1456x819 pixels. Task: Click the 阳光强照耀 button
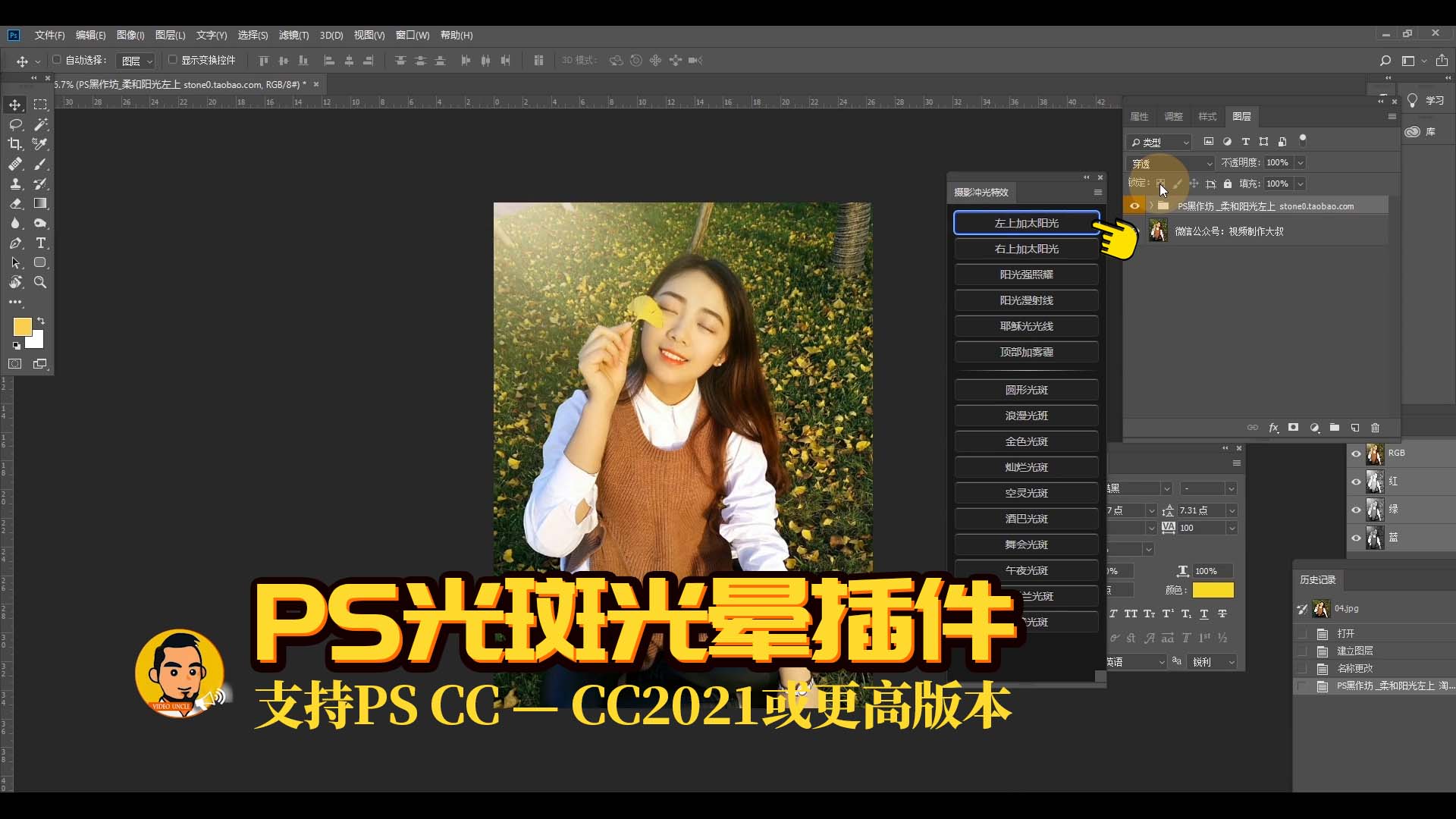pos(1027,275)
